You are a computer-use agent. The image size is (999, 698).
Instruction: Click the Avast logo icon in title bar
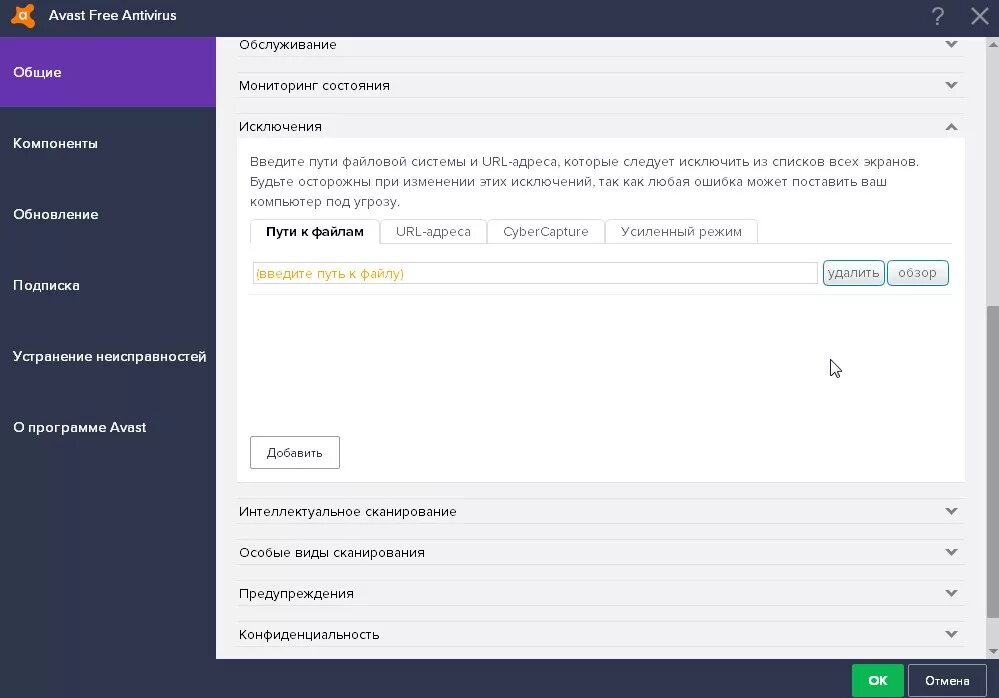(x=23, y=15)
